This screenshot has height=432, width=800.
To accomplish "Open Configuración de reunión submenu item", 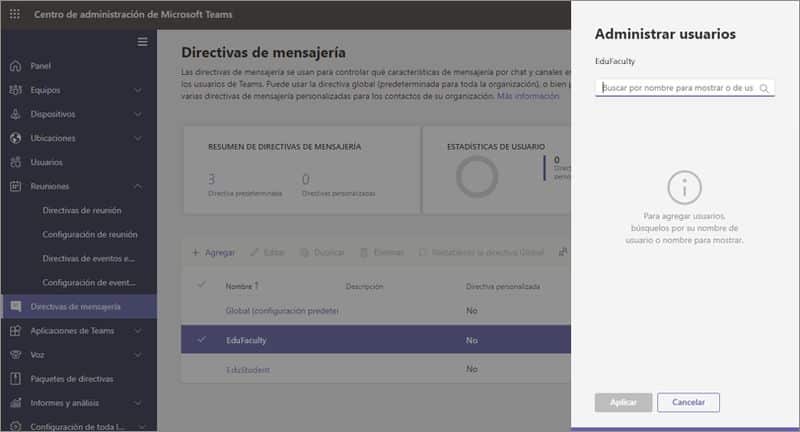I will click(90, 234).
